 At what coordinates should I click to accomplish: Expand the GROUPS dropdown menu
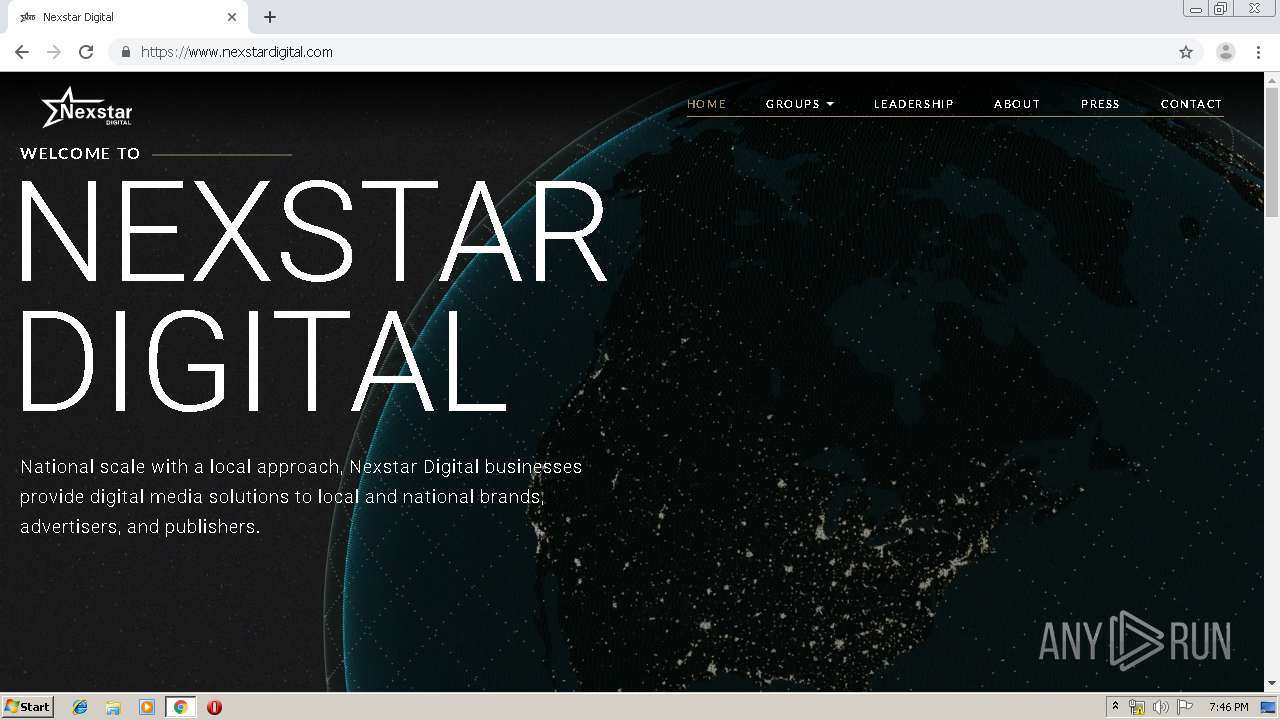coord(800,104)
